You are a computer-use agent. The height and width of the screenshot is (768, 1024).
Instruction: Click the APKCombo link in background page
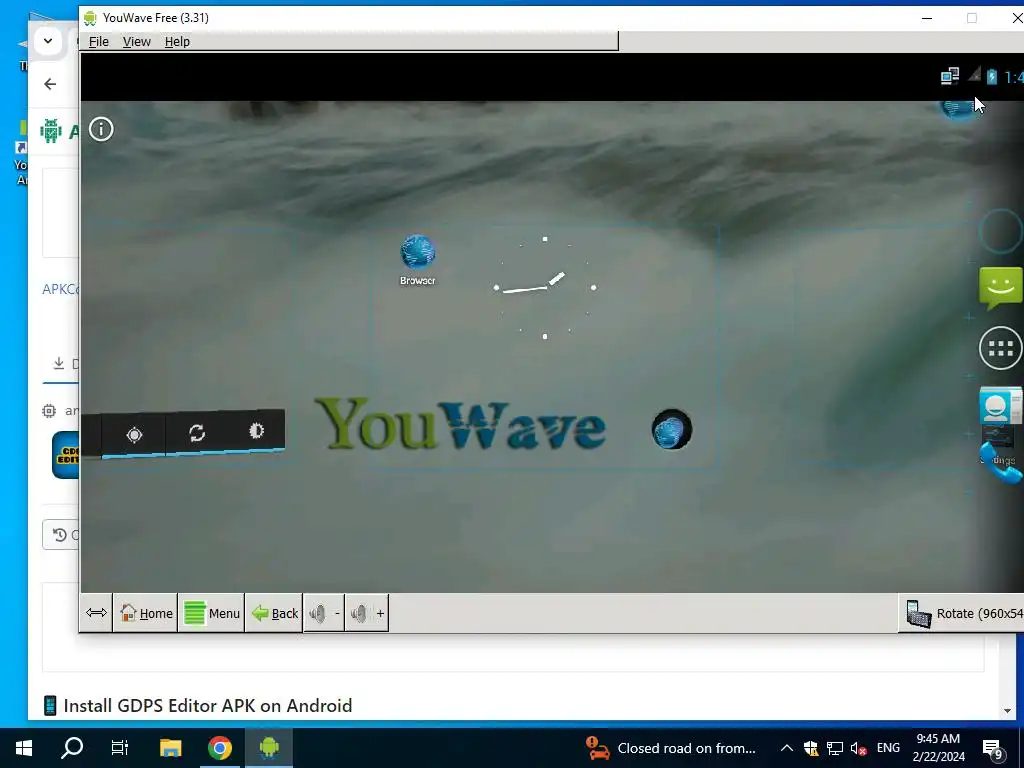click(x=60, y=289)
